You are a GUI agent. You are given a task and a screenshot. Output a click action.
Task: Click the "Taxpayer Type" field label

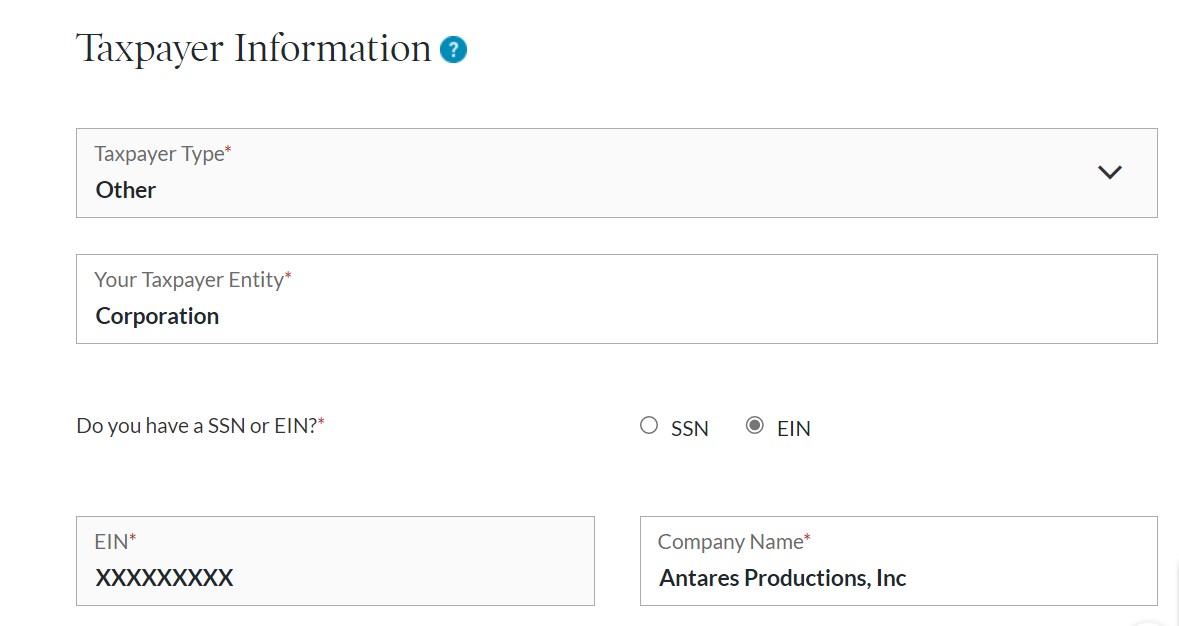click(x=162, y=154)
